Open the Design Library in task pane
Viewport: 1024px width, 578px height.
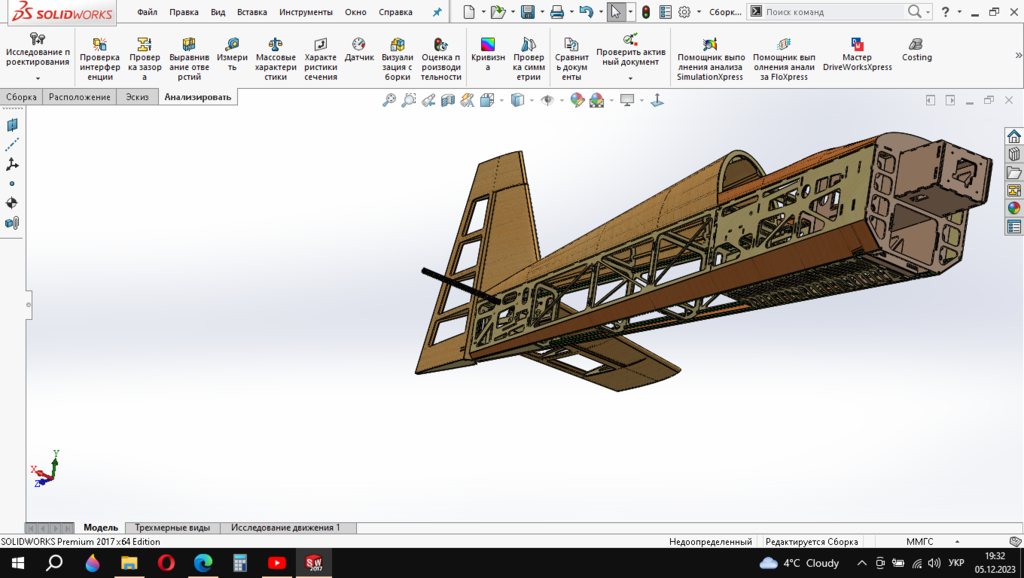tap(1014, 155)
